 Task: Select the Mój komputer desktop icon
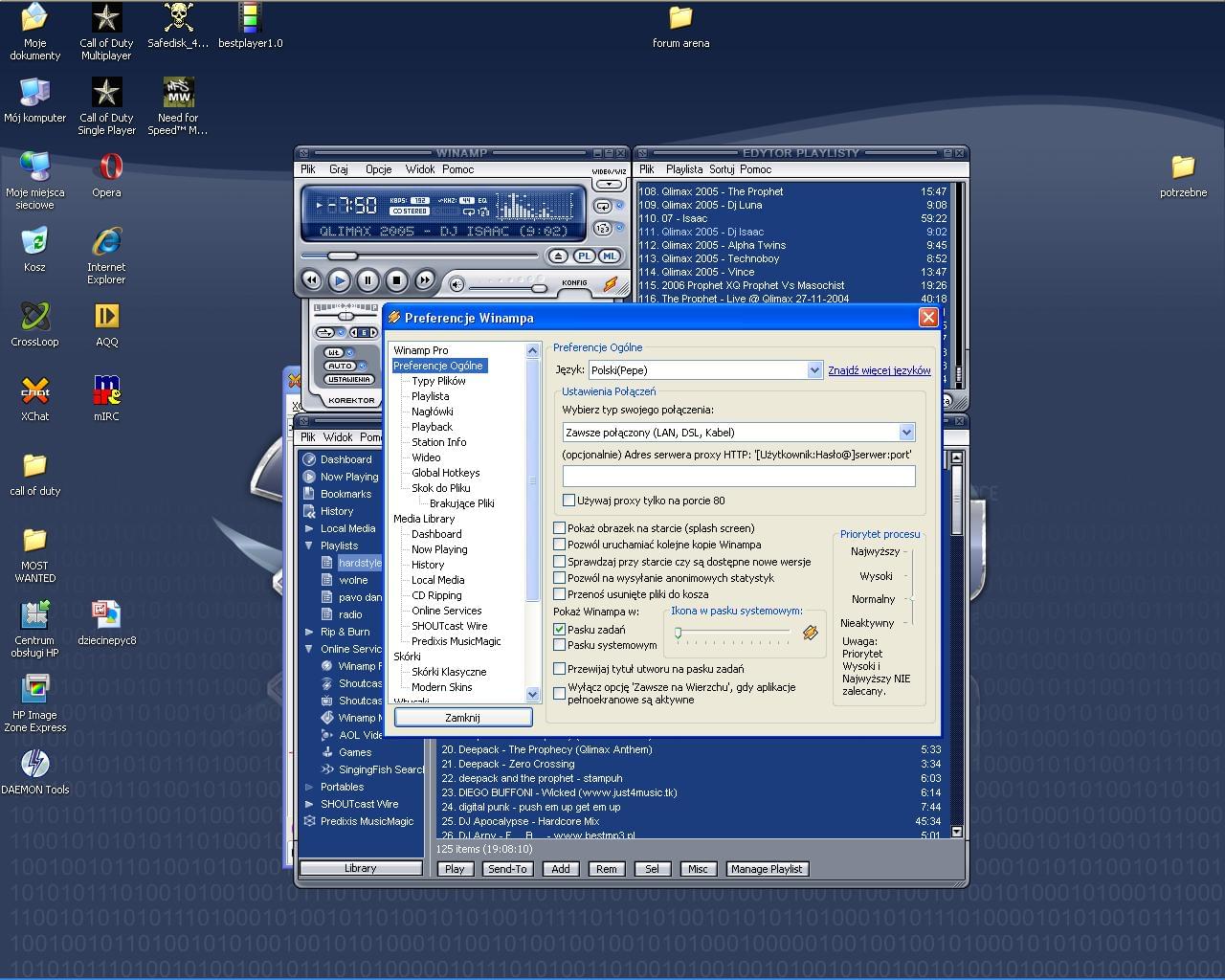point(34,100)
